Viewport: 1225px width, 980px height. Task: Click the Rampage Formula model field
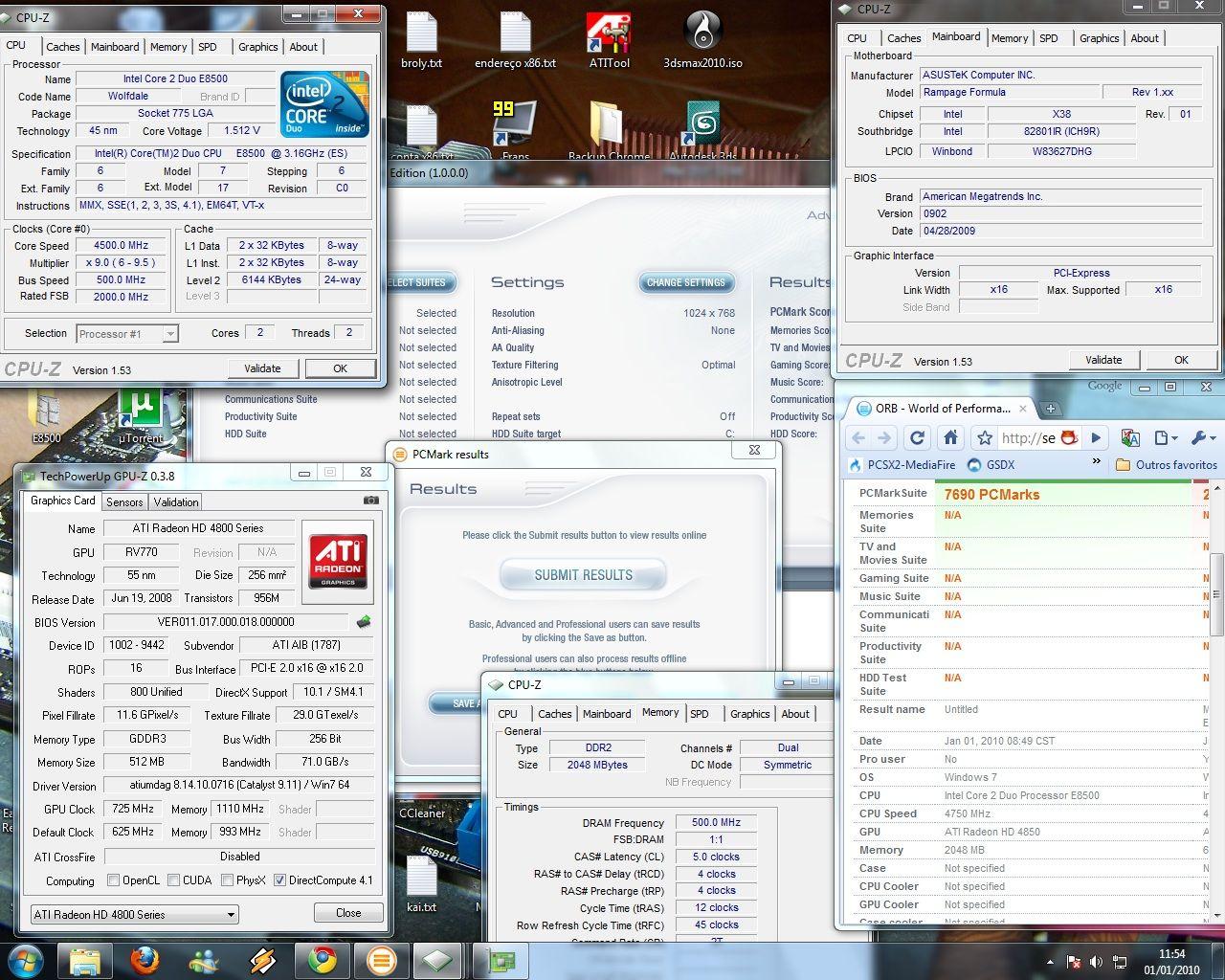(x=1009, y=93)
